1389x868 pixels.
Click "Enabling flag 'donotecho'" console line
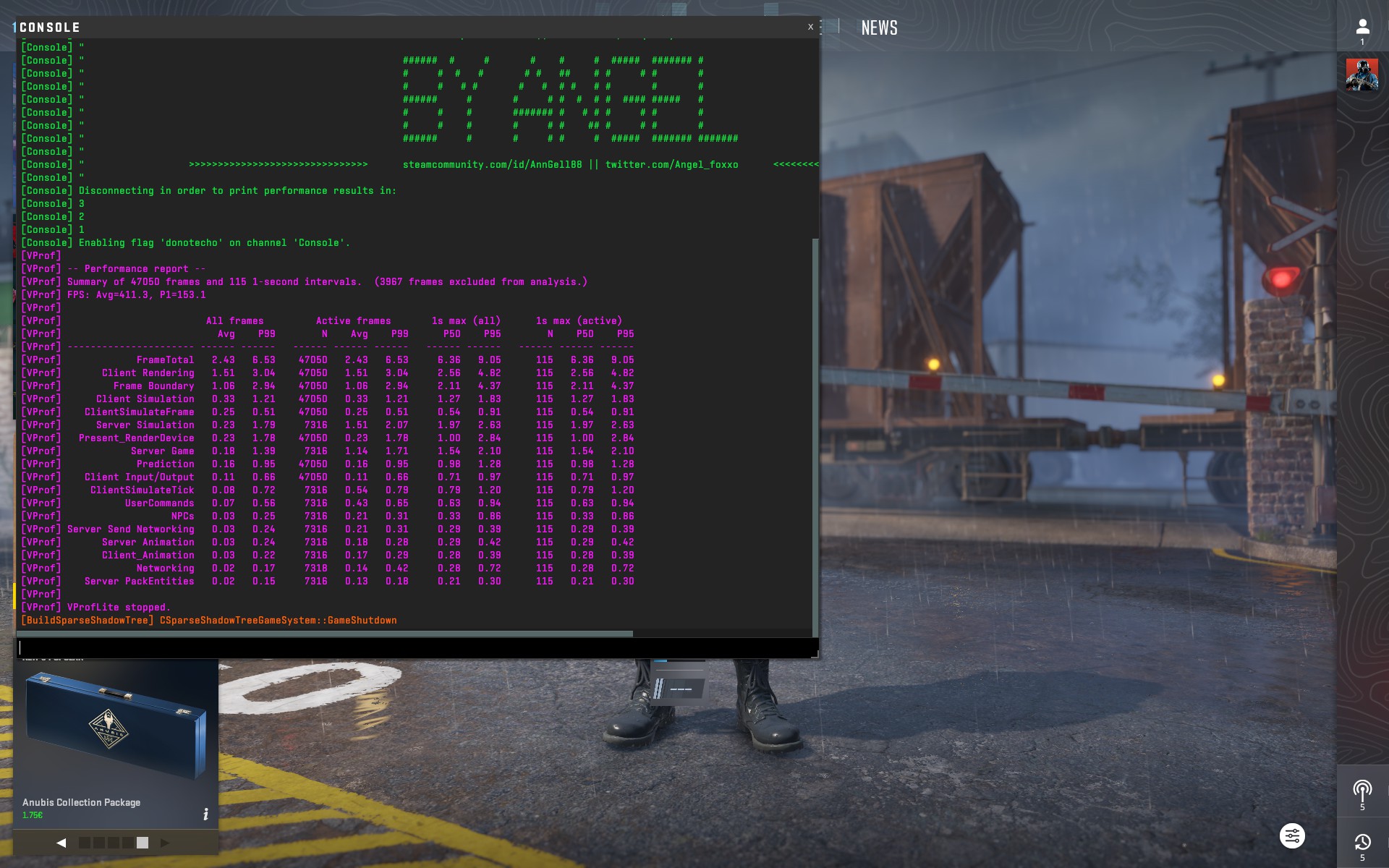(214, 243)
